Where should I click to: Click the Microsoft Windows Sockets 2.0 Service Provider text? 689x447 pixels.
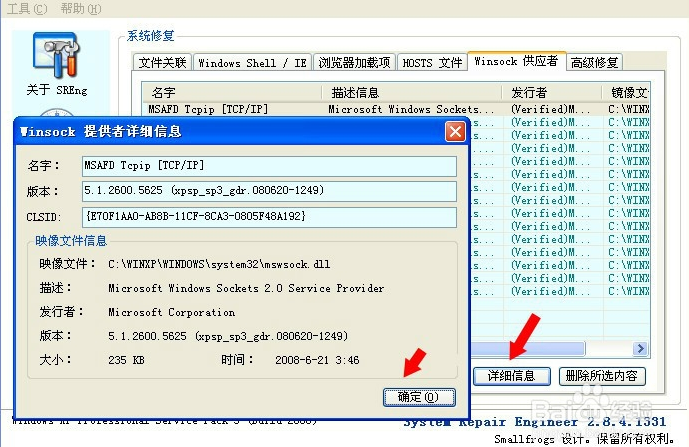point(246,288)
